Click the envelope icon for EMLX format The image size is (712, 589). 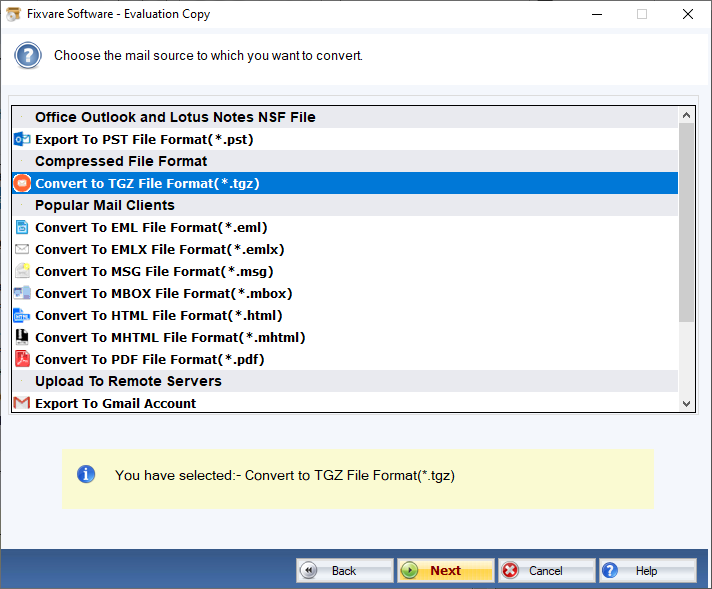[x=22, y=249]
